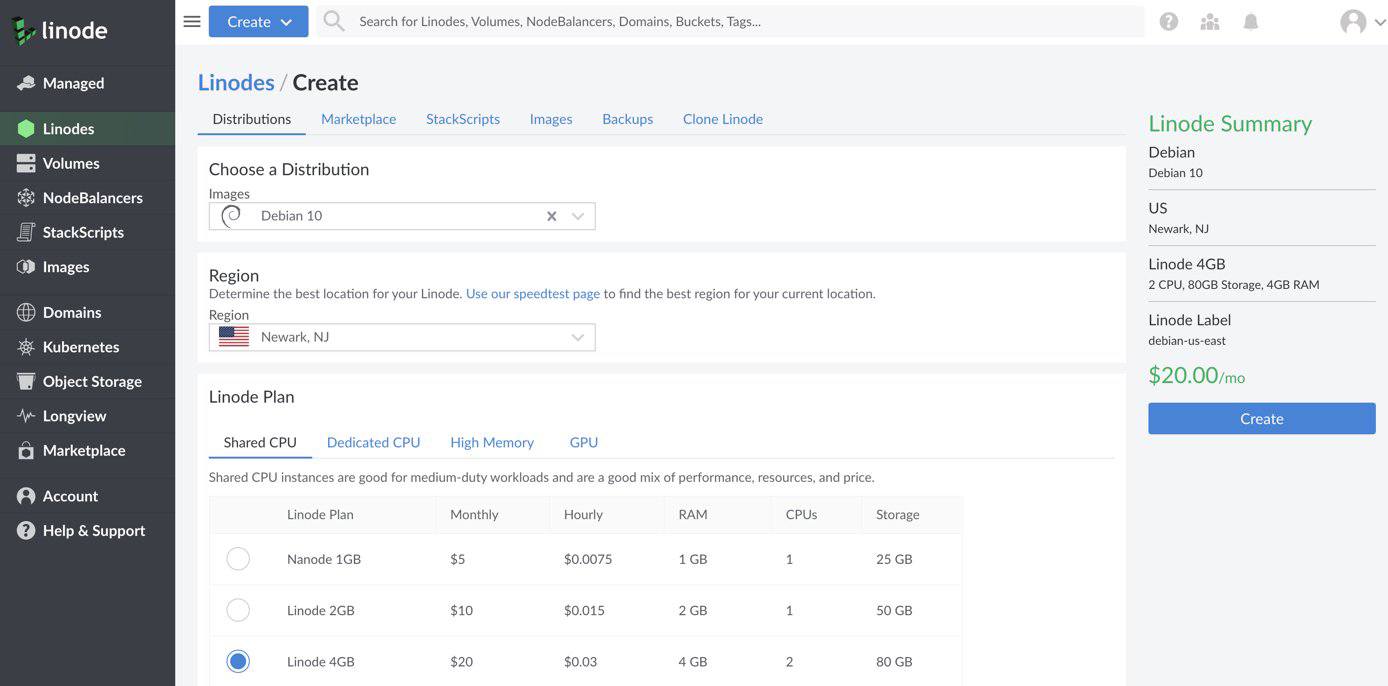This screenshot has width=1388, height=686.
Task: Switch to the Backups tab
Action: (x=627, y=118)
